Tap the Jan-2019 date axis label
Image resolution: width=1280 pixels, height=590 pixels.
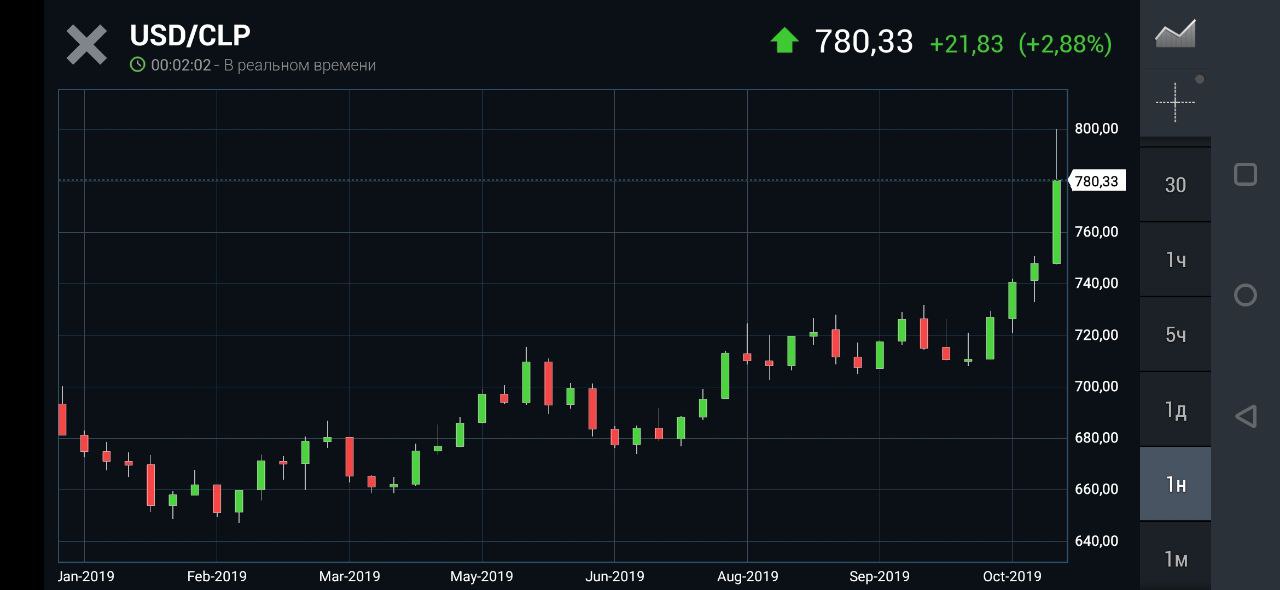pos(85,576)
